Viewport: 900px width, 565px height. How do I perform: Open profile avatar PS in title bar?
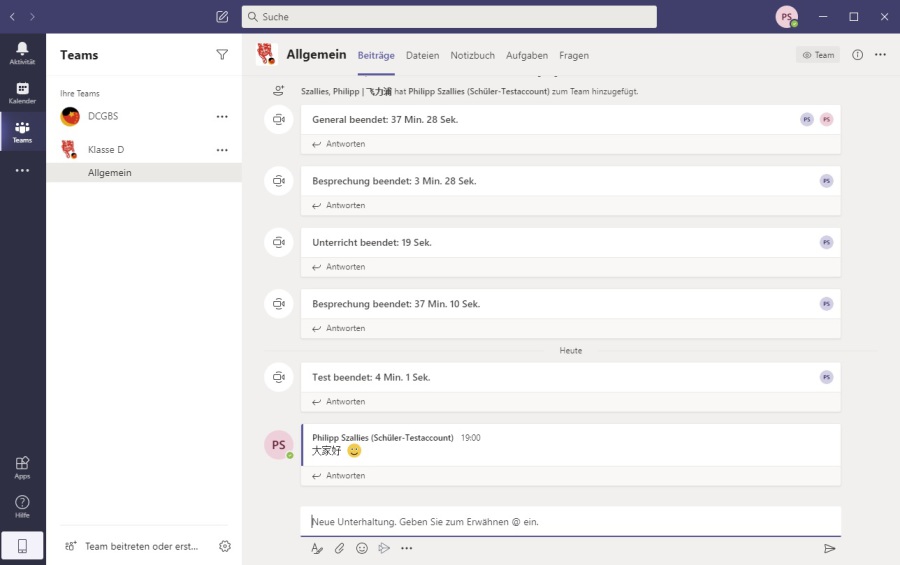click(x=786, y=17)
